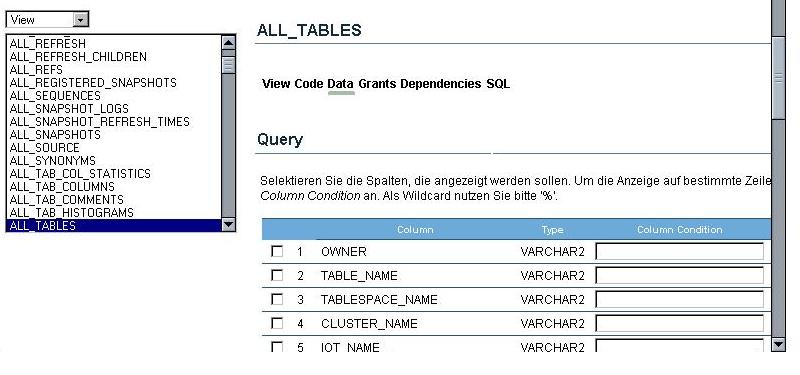
Task: Click the main page scroll down arrow
Action: (778, 344)
